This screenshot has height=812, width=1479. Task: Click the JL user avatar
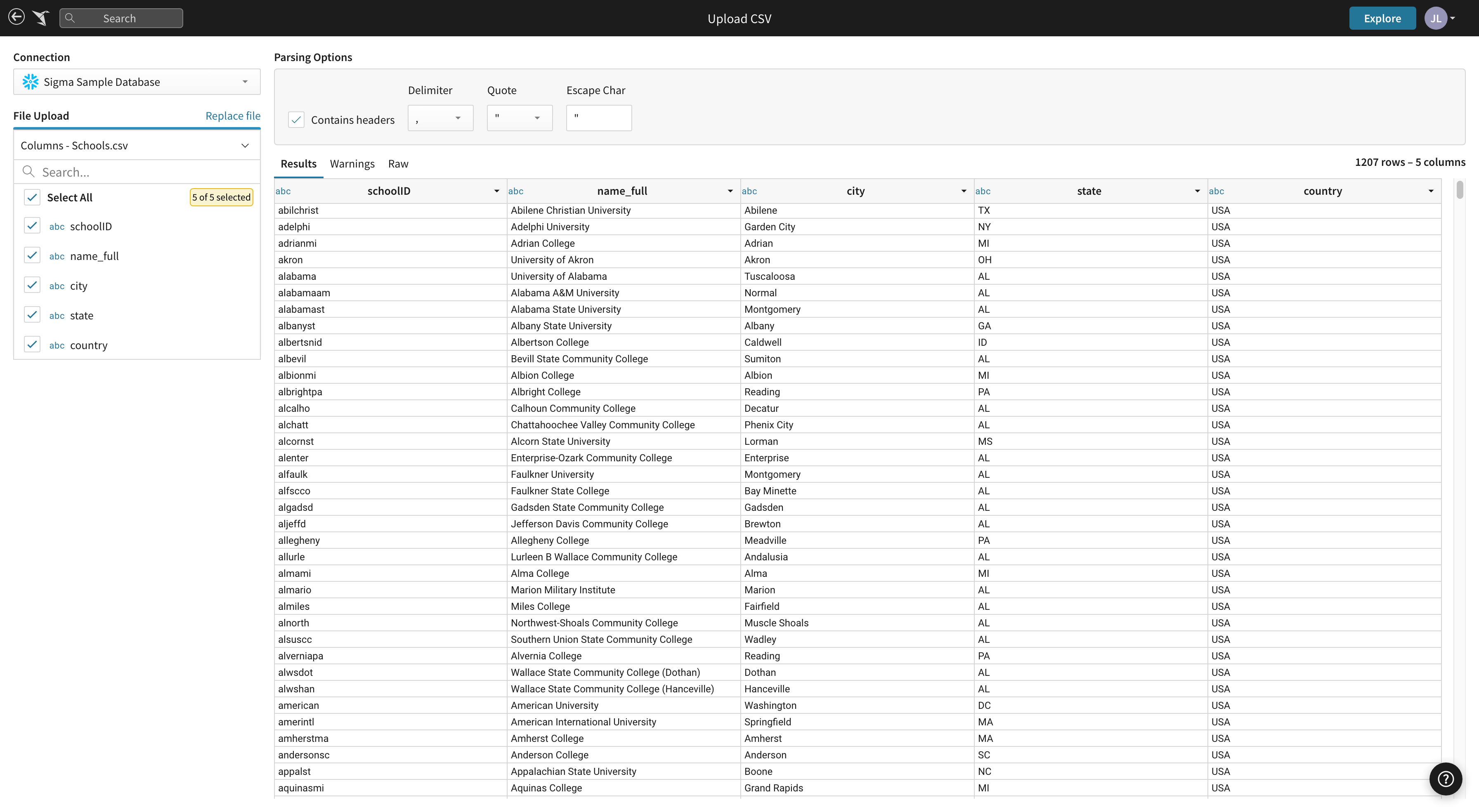coord(1435,19)
